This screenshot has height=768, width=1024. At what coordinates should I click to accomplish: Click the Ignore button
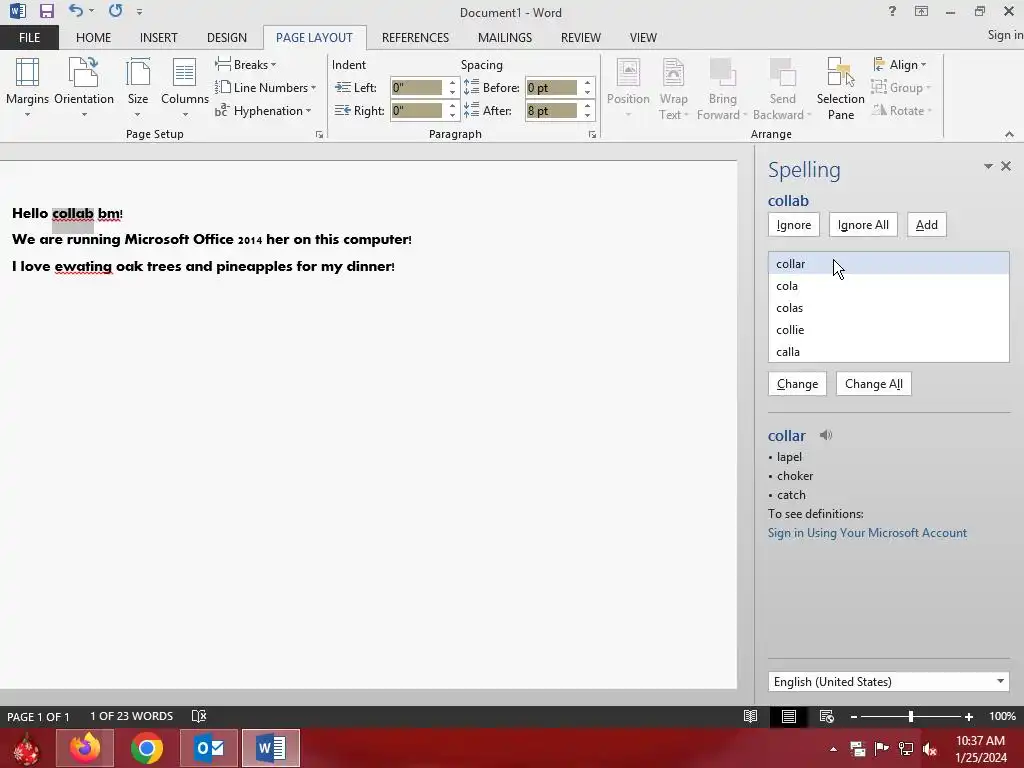point(793,225)
